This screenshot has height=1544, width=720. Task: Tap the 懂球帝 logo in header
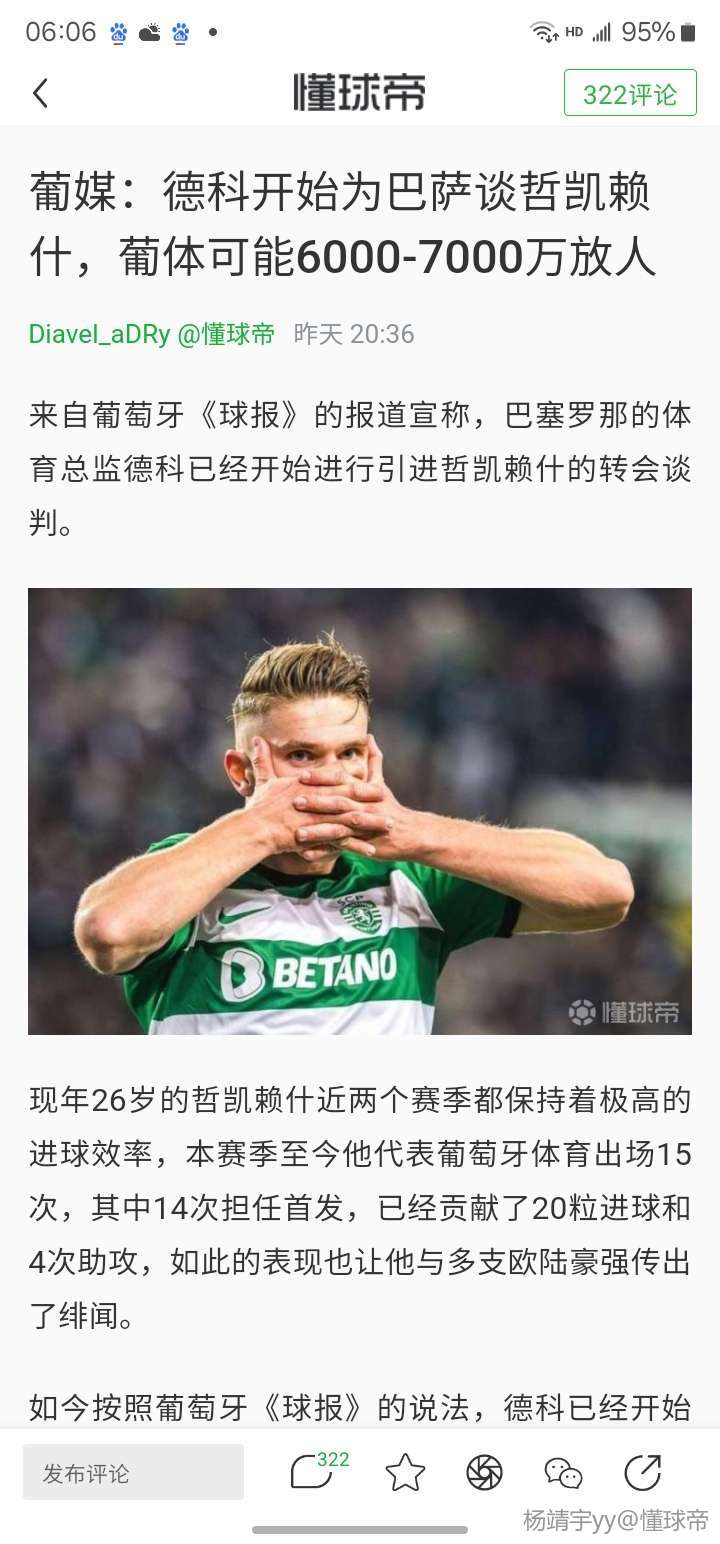tap(359, 93)
